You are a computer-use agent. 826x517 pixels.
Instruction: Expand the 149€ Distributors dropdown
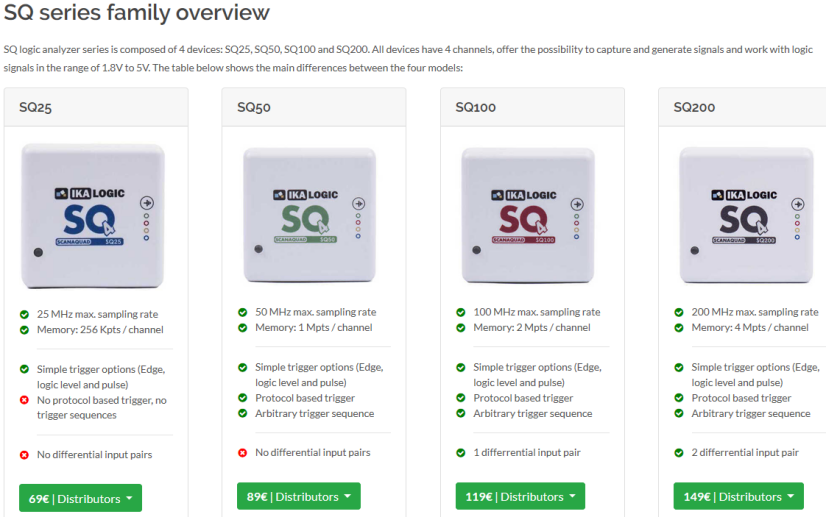[739, 496]
